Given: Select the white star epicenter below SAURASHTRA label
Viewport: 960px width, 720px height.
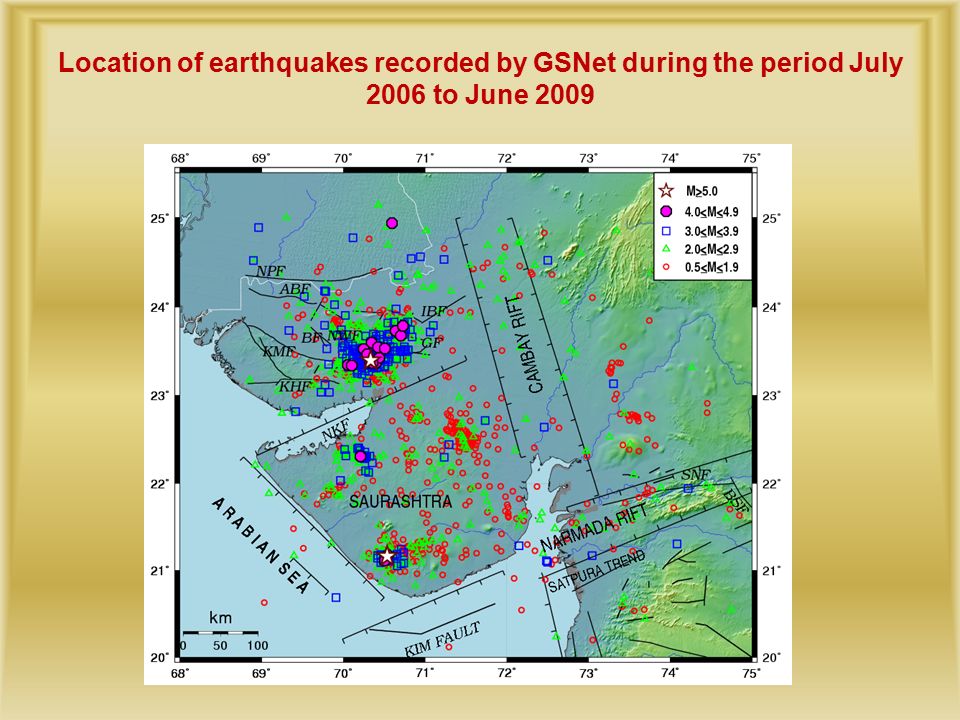Looking at the screenshot, I should (x=386, y=557).
